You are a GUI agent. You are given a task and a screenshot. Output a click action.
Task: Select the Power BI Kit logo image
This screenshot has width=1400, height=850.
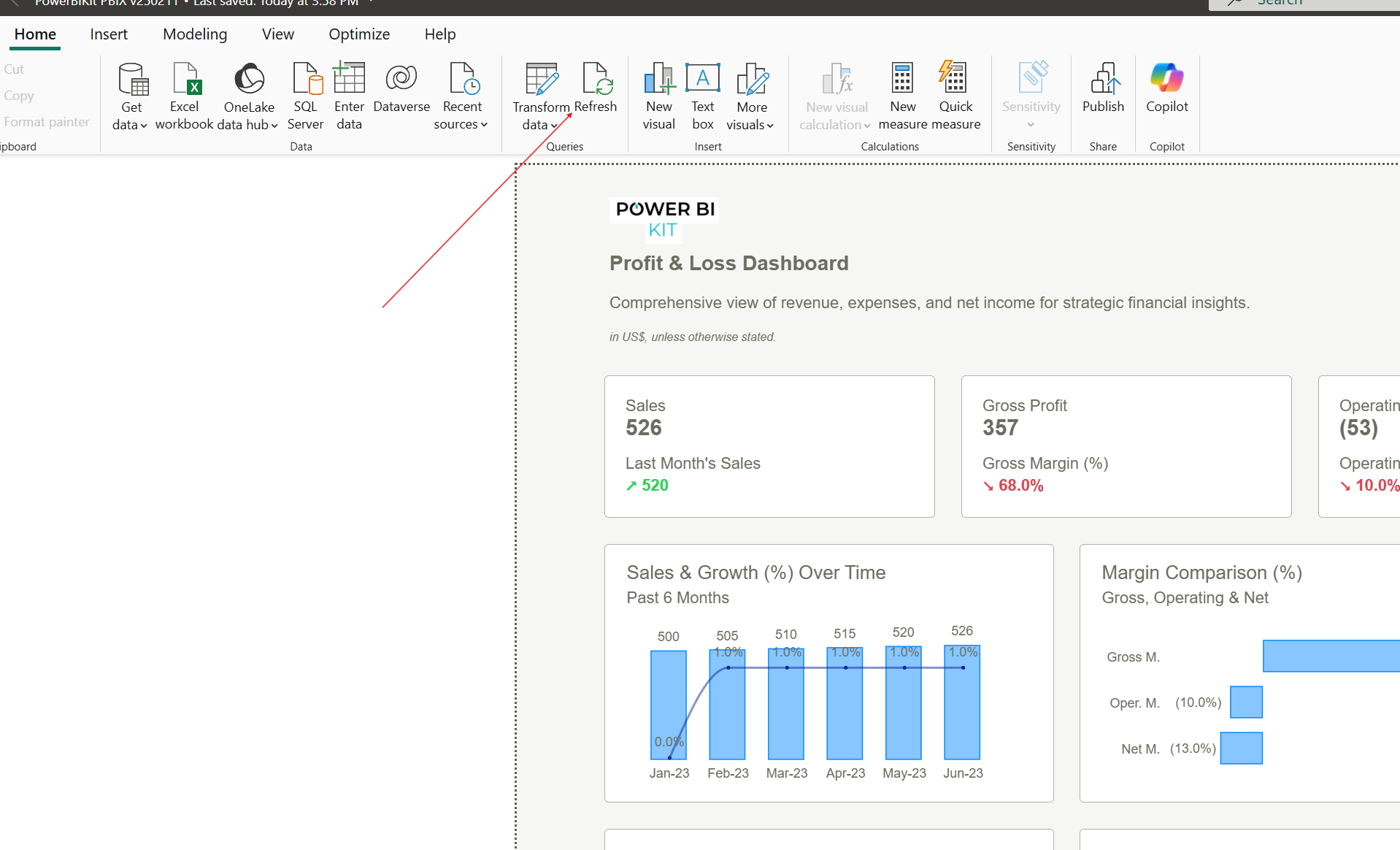664,218
